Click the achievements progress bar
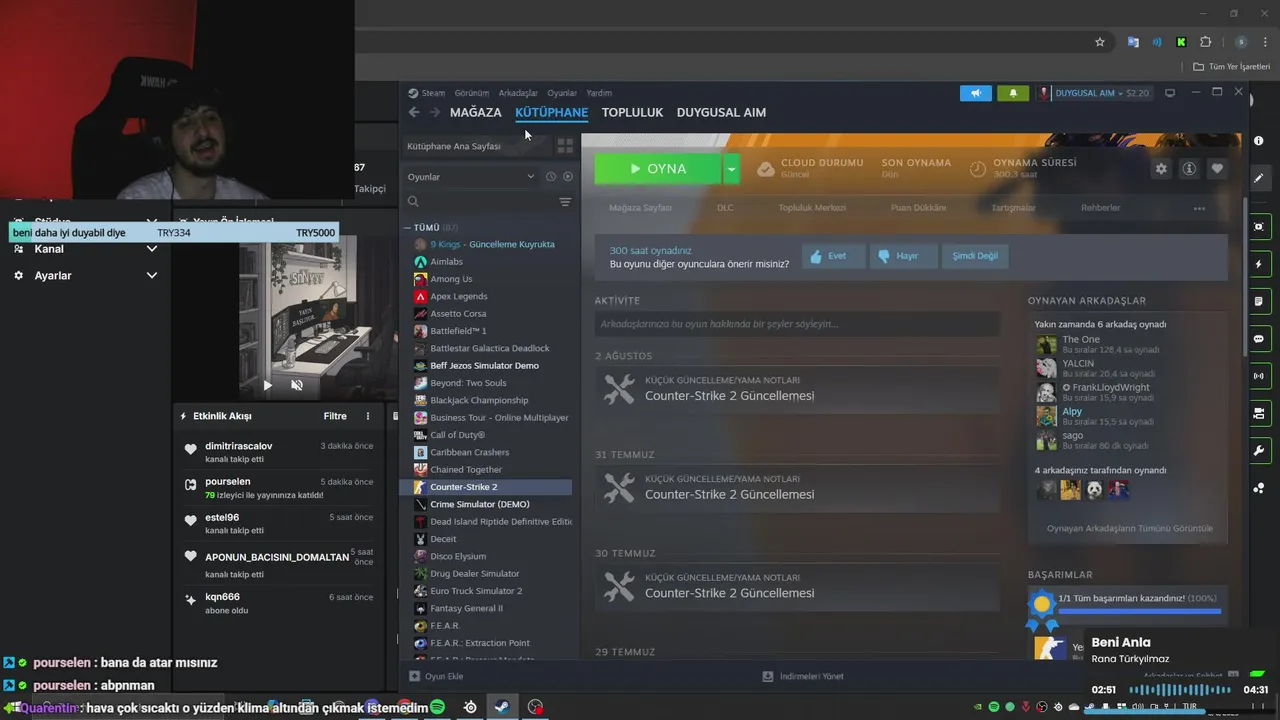This screenshot has width=1280, height=720. [x=1140, y=610]
